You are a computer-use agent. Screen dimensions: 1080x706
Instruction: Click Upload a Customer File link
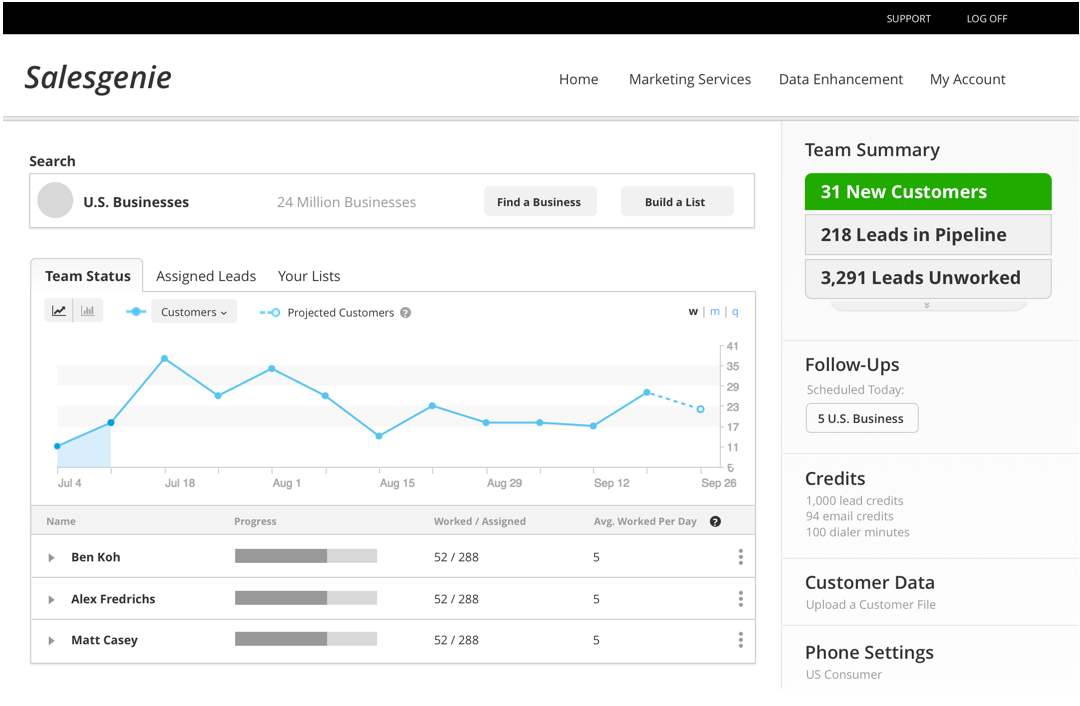pos(871,605)
